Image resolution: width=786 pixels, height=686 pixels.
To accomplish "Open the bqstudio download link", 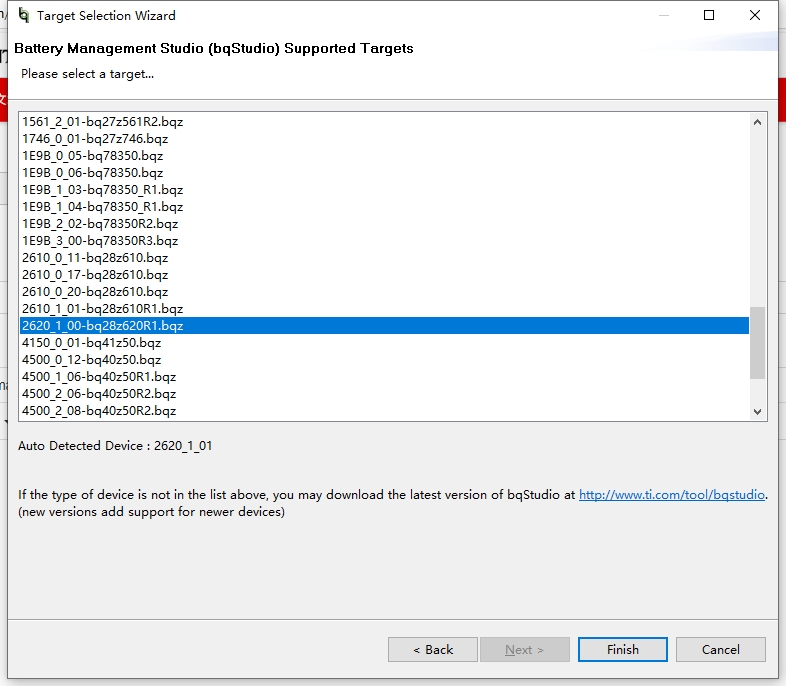I will 672,495.
